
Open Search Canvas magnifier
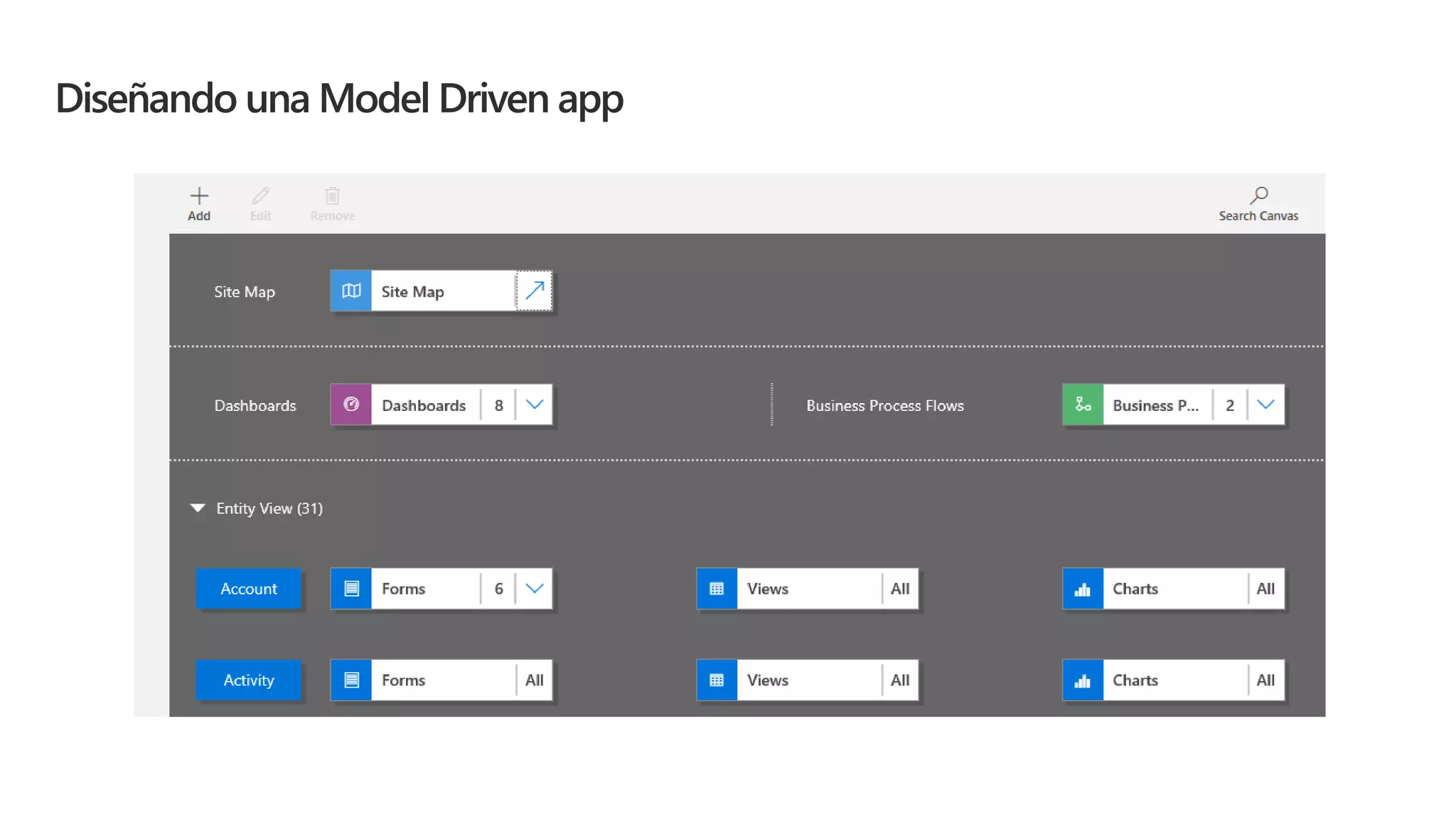click(x=1259, y=195)
